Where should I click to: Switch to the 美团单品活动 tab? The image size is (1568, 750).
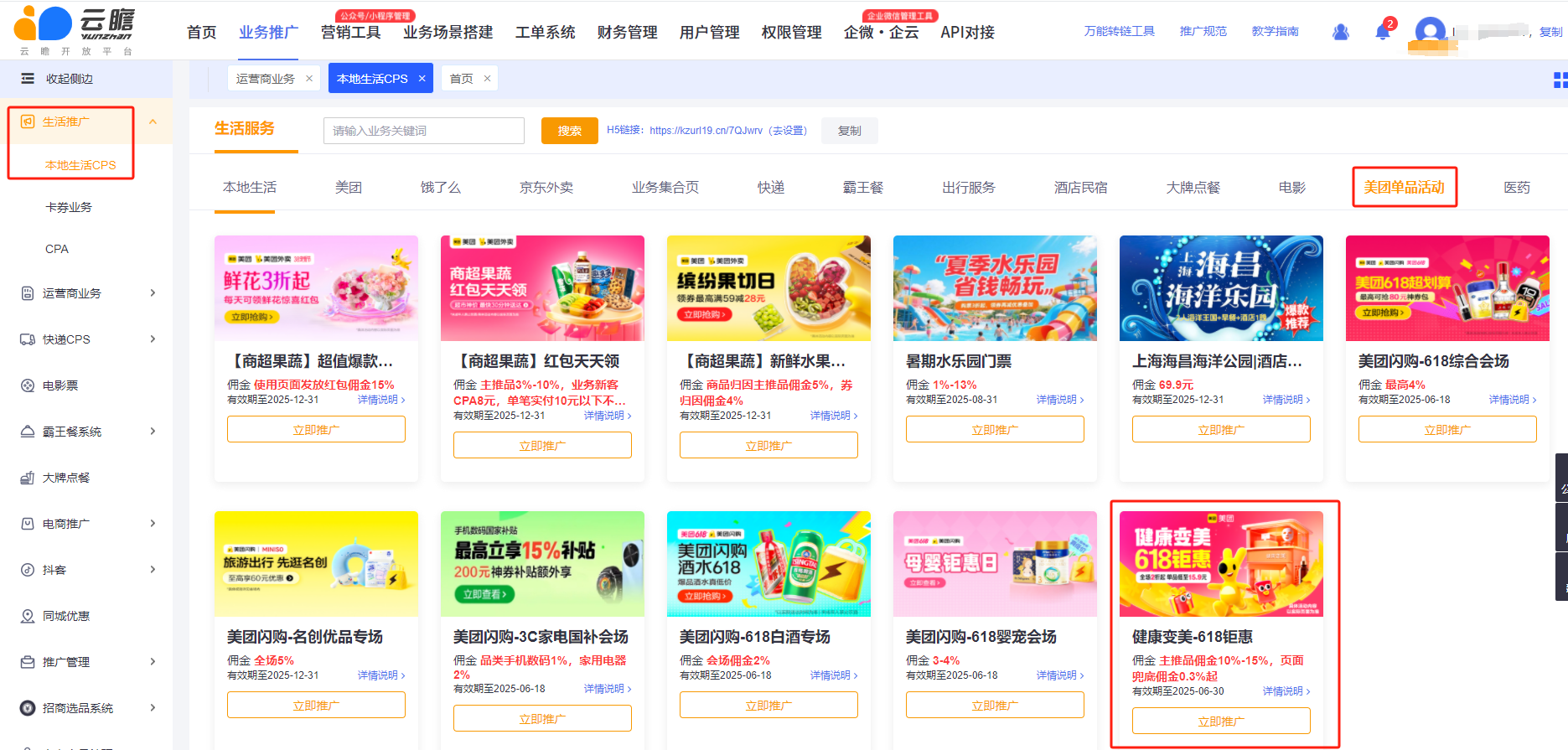pyautogui.click(x=1404, y=187)
